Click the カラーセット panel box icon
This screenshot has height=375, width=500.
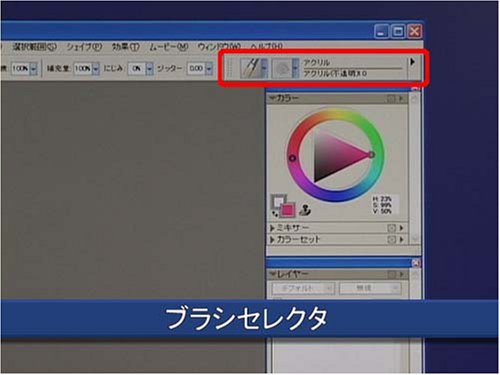[391, 239]
